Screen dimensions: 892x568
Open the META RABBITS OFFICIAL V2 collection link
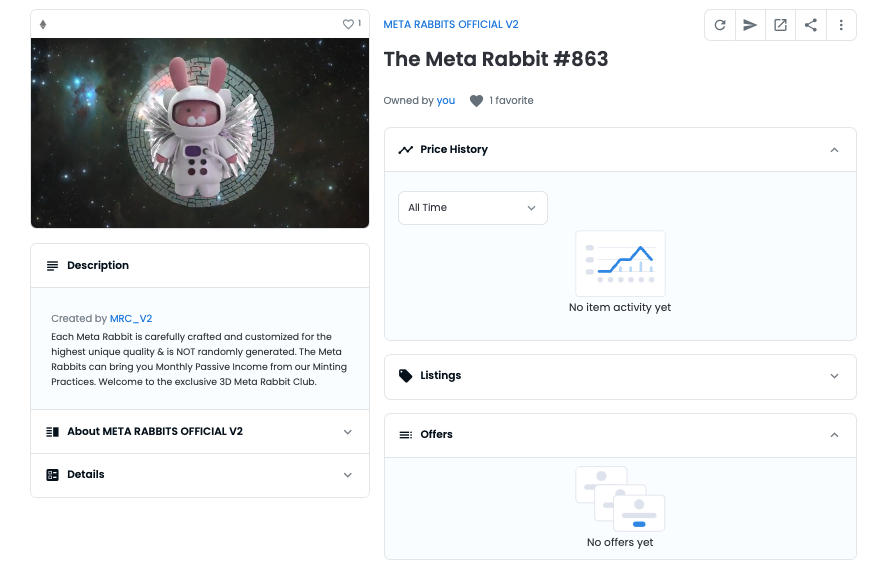tap(451, 25)
